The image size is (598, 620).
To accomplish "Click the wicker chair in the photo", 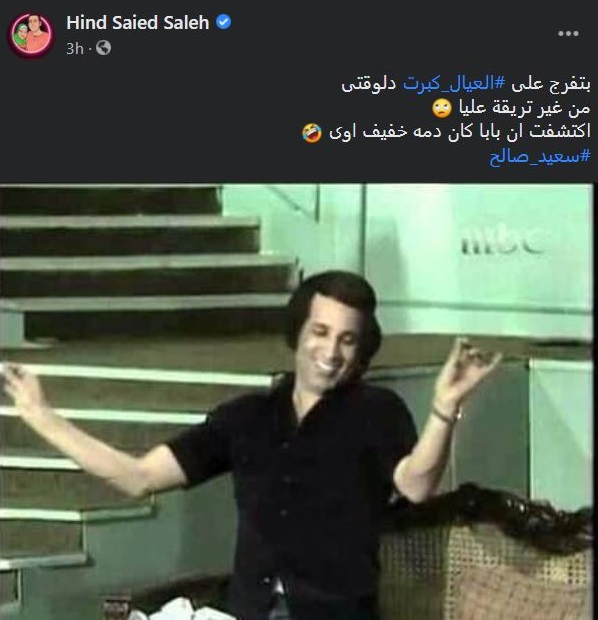I will pyautogui.click(x=486, y=569).
